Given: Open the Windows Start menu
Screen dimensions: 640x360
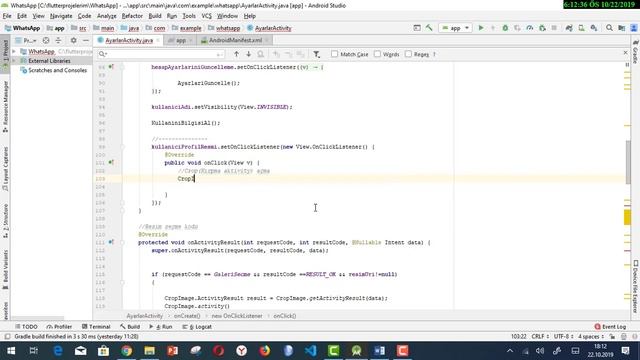Looking at the screenshot, I should pyautogui.click(x=11, y=351).
